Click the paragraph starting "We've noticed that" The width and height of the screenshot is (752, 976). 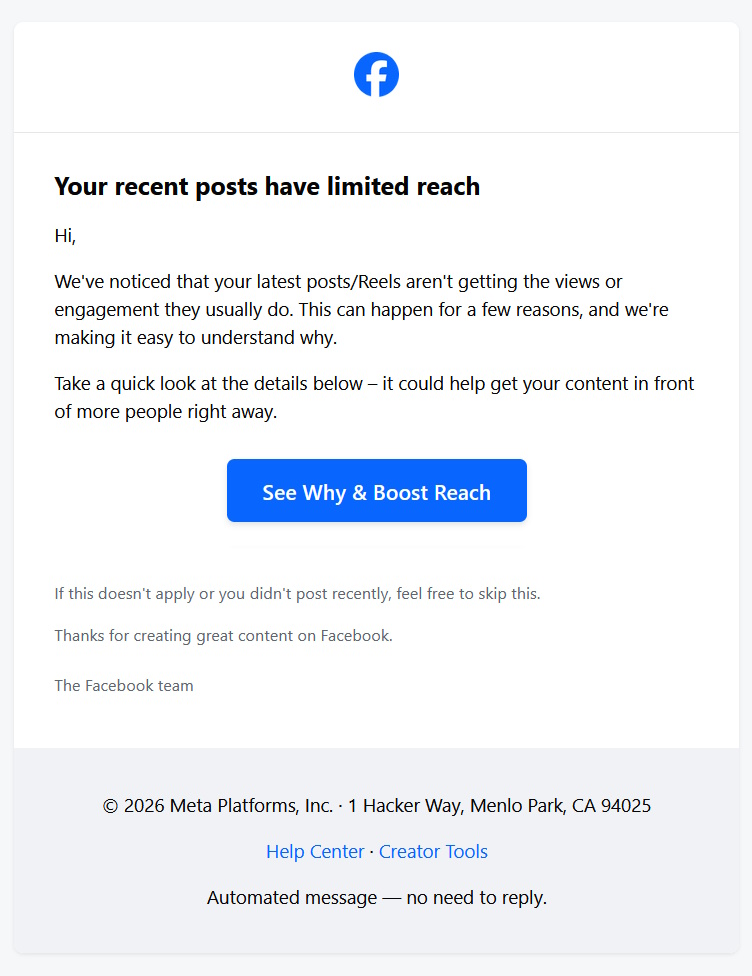(x=361, y=310)
